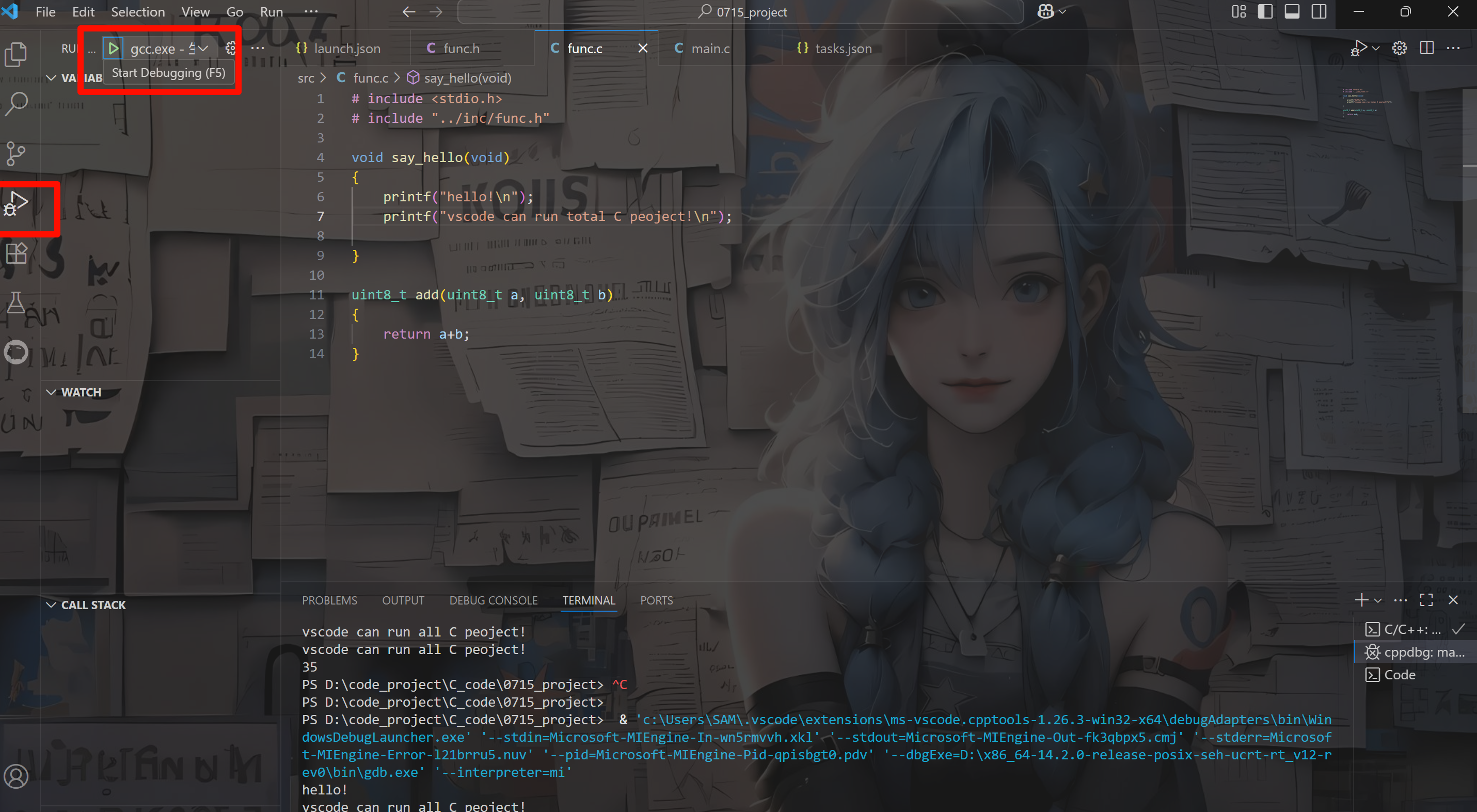The image size is (1477, 812).
Task: Open the Explorer view in activity bar
Action: point(16,55)
